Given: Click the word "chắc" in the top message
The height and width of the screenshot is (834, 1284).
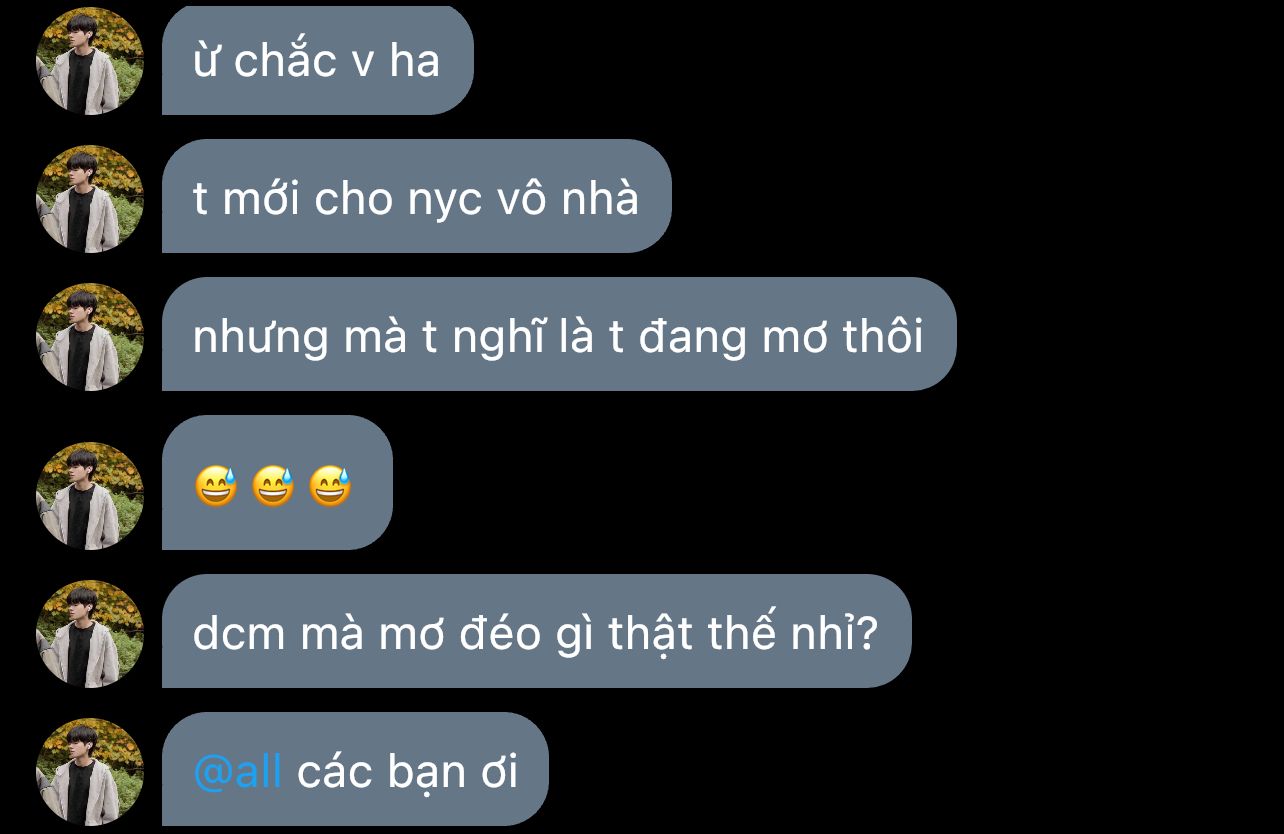Looking at the screenshot, I should [285, 60].
